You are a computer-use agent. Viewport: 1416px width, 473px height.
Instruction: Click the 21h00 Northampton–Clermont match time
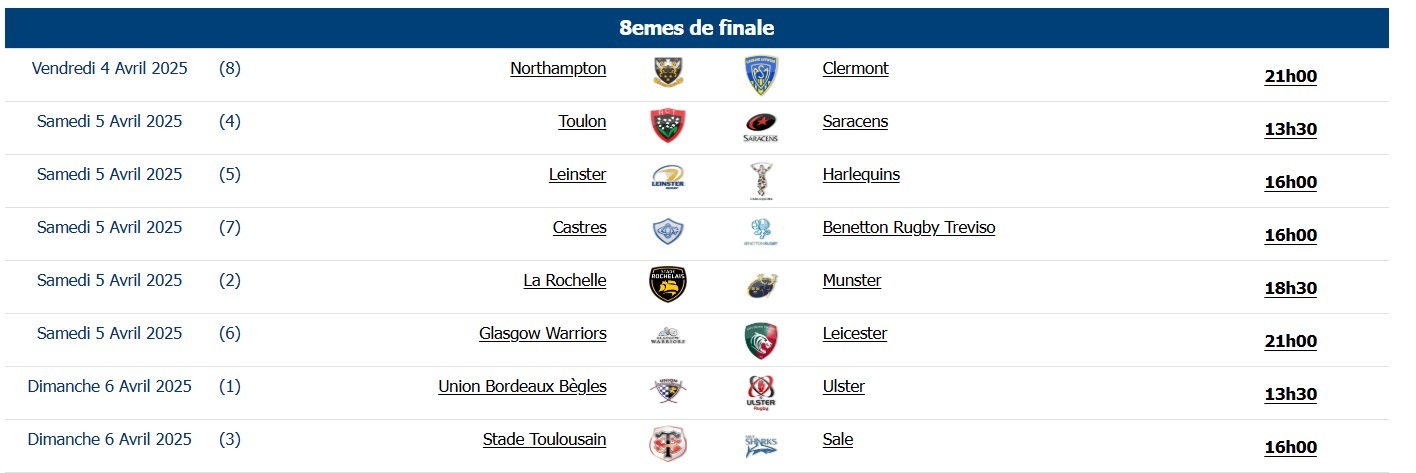1290,76
